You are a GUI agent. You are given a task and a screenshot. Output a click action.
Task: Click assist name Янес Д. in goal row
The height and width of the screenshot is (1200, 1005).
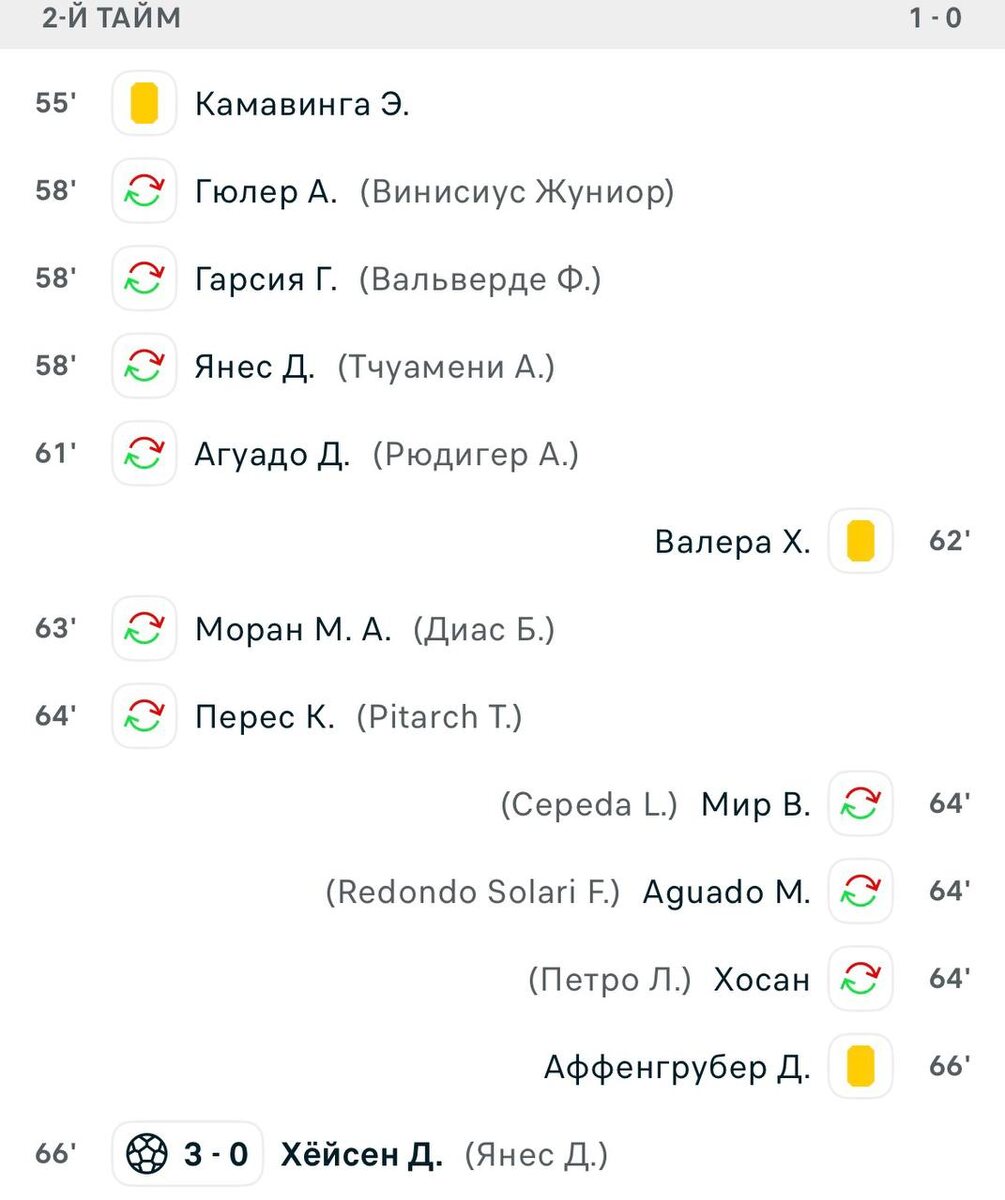click(x=536, y=1155)
